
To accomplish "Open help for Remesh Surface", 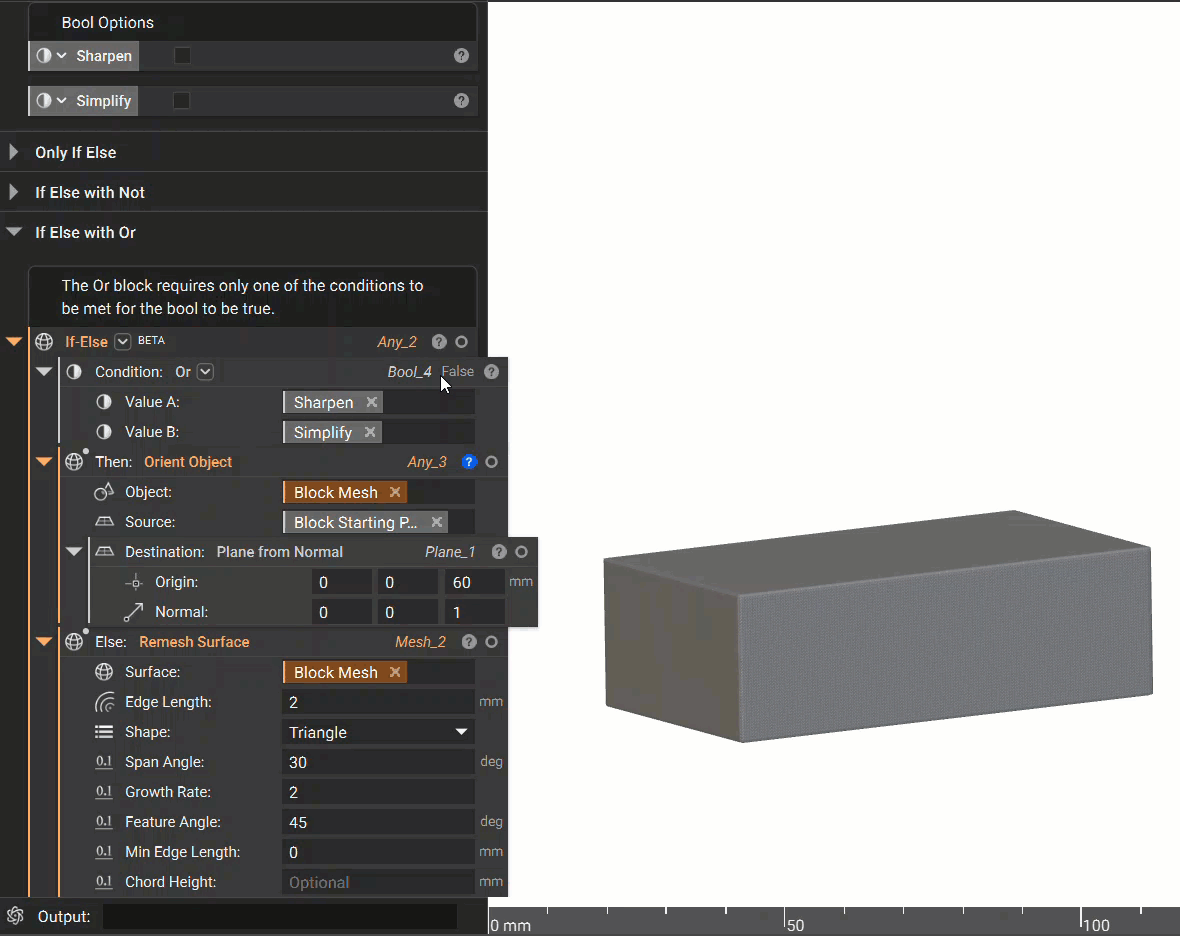I will (469, 642).
